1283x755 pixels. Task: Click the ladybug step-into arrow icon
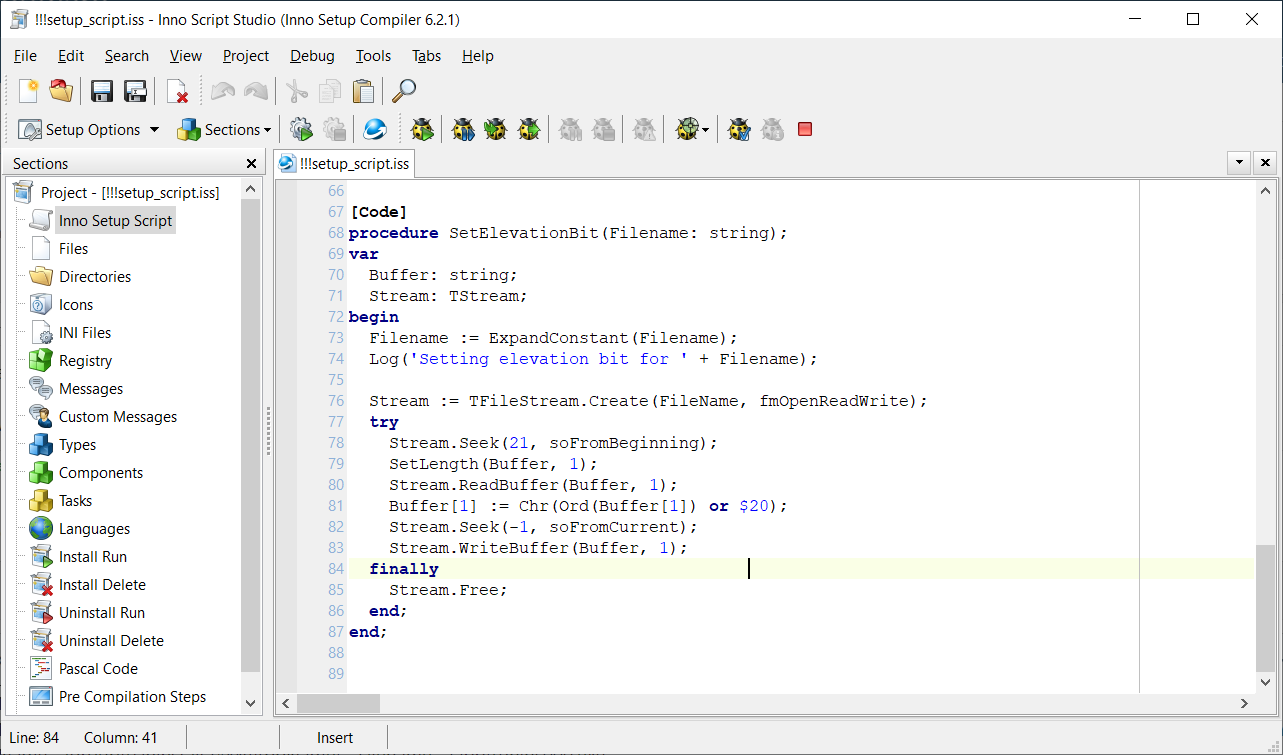[x=495, y=129]
